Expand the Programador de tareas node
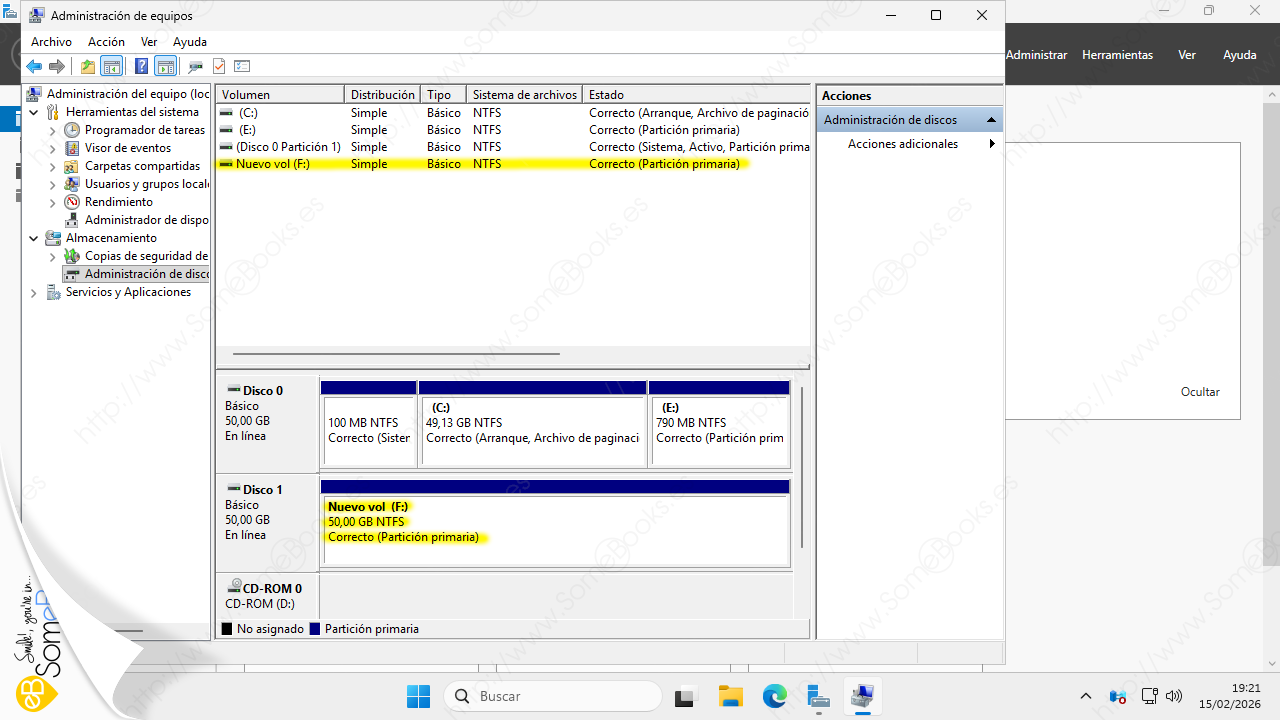Viewport: 1280px width, 720px height. 53,131
